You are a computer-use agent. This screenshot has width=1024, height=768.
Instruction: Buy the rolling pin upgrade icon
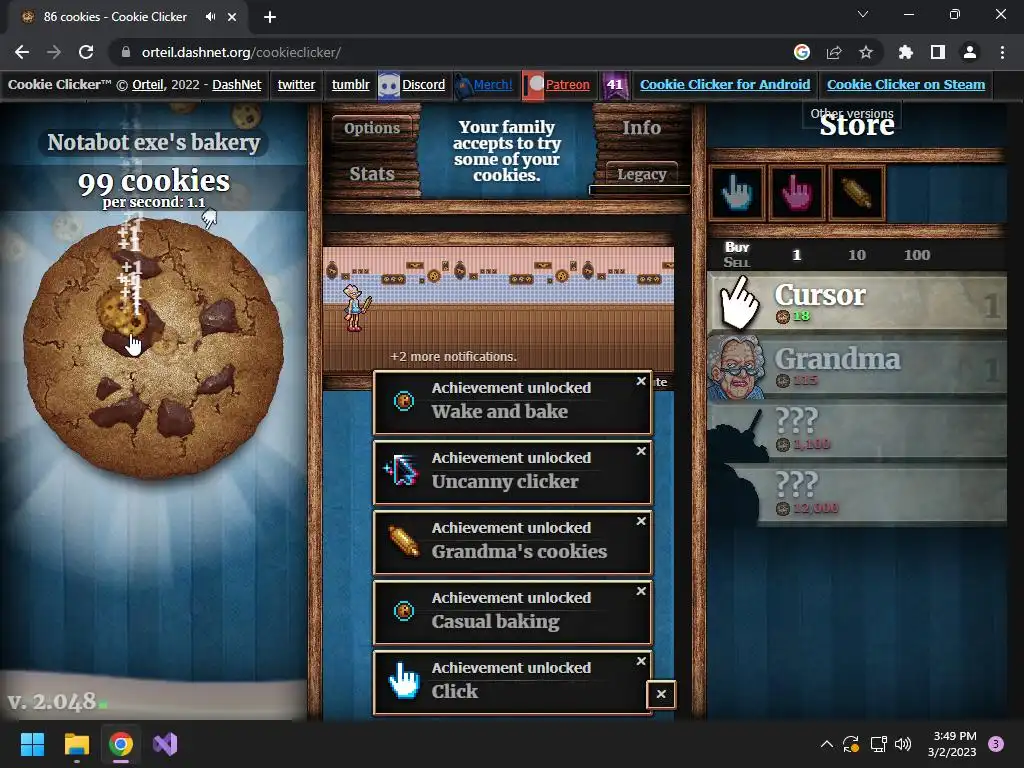[x=856, y=193]
